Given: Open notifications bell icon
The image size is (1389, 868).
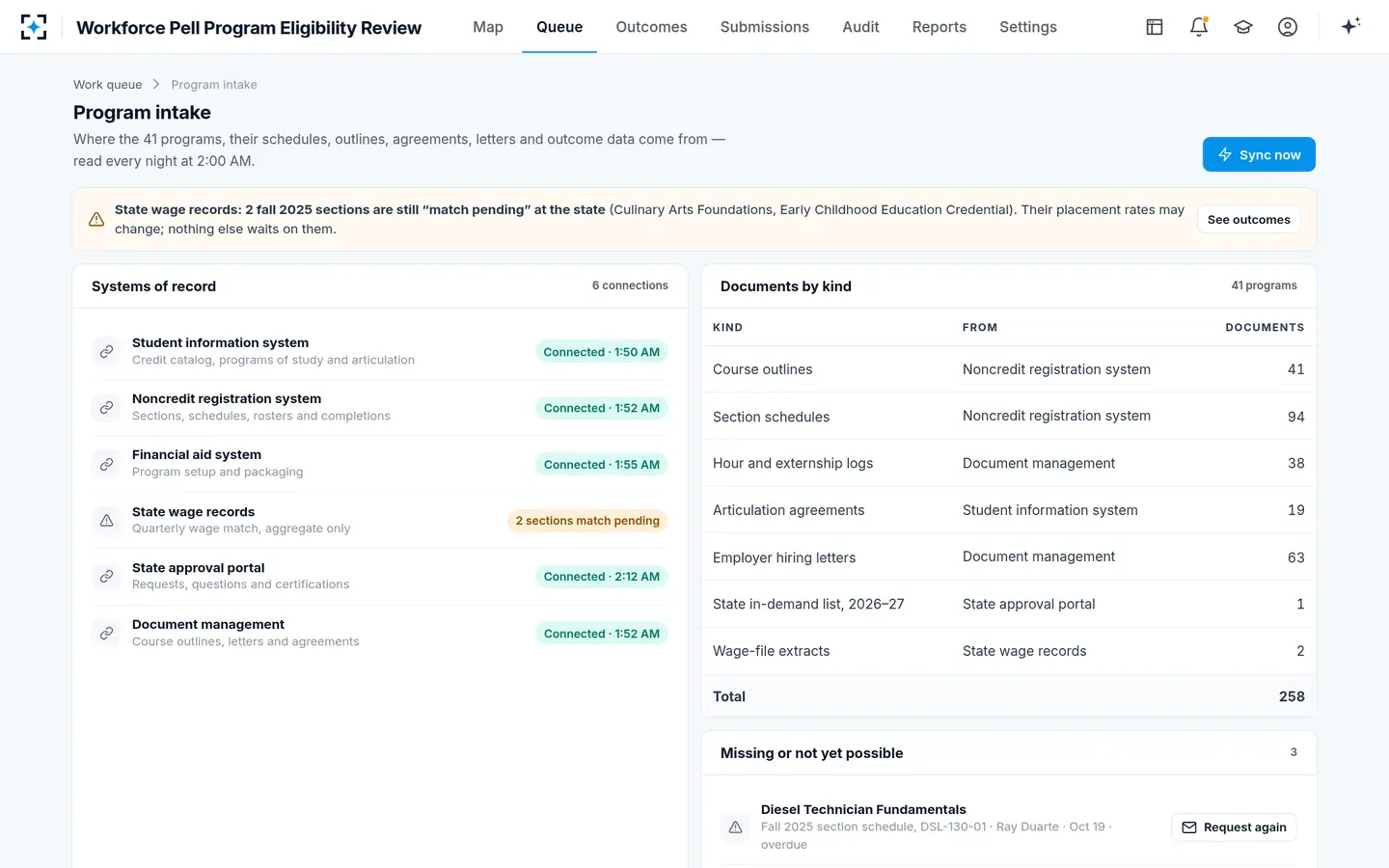Looking at the screenshot, I should point(1199,27).
